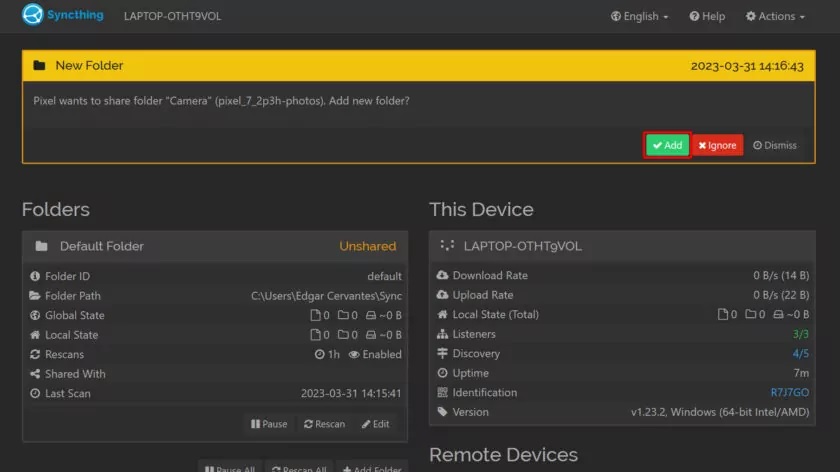
Task: Click the Folder ID value default
Action: tap(384, 276)
